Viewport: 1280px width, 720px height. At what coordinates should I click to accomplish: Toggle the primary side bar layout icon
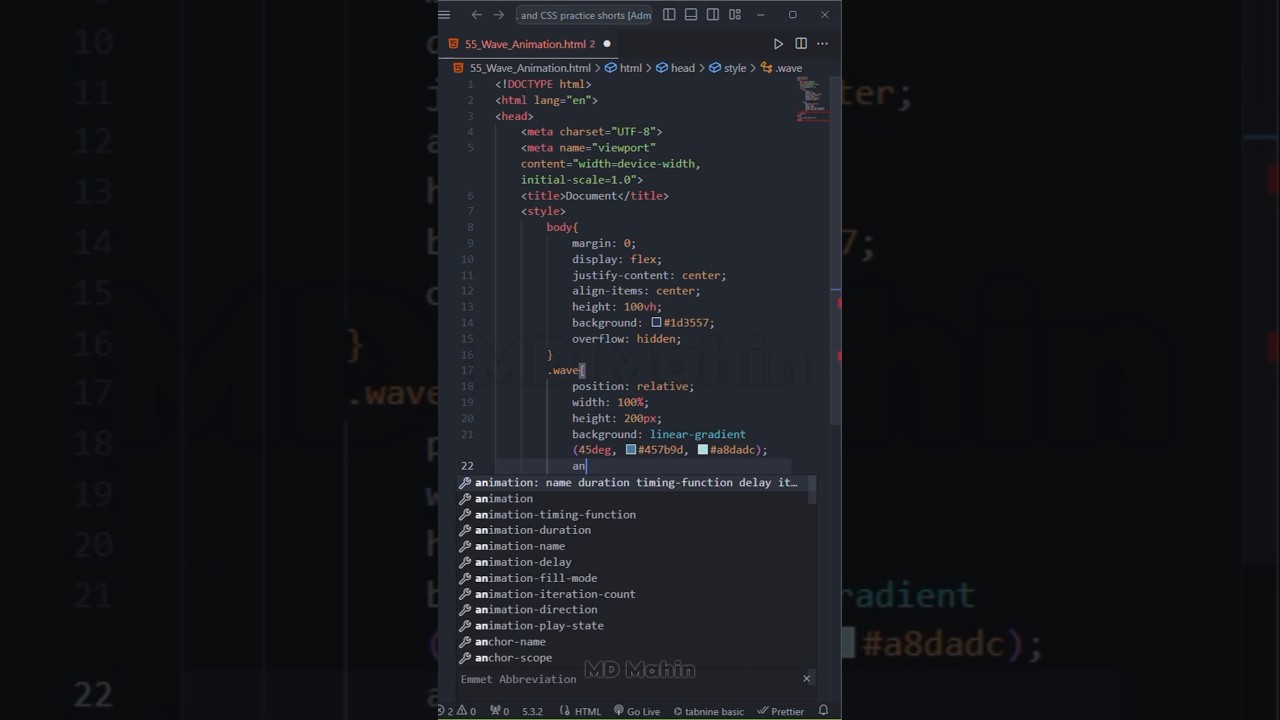(669, 15)
